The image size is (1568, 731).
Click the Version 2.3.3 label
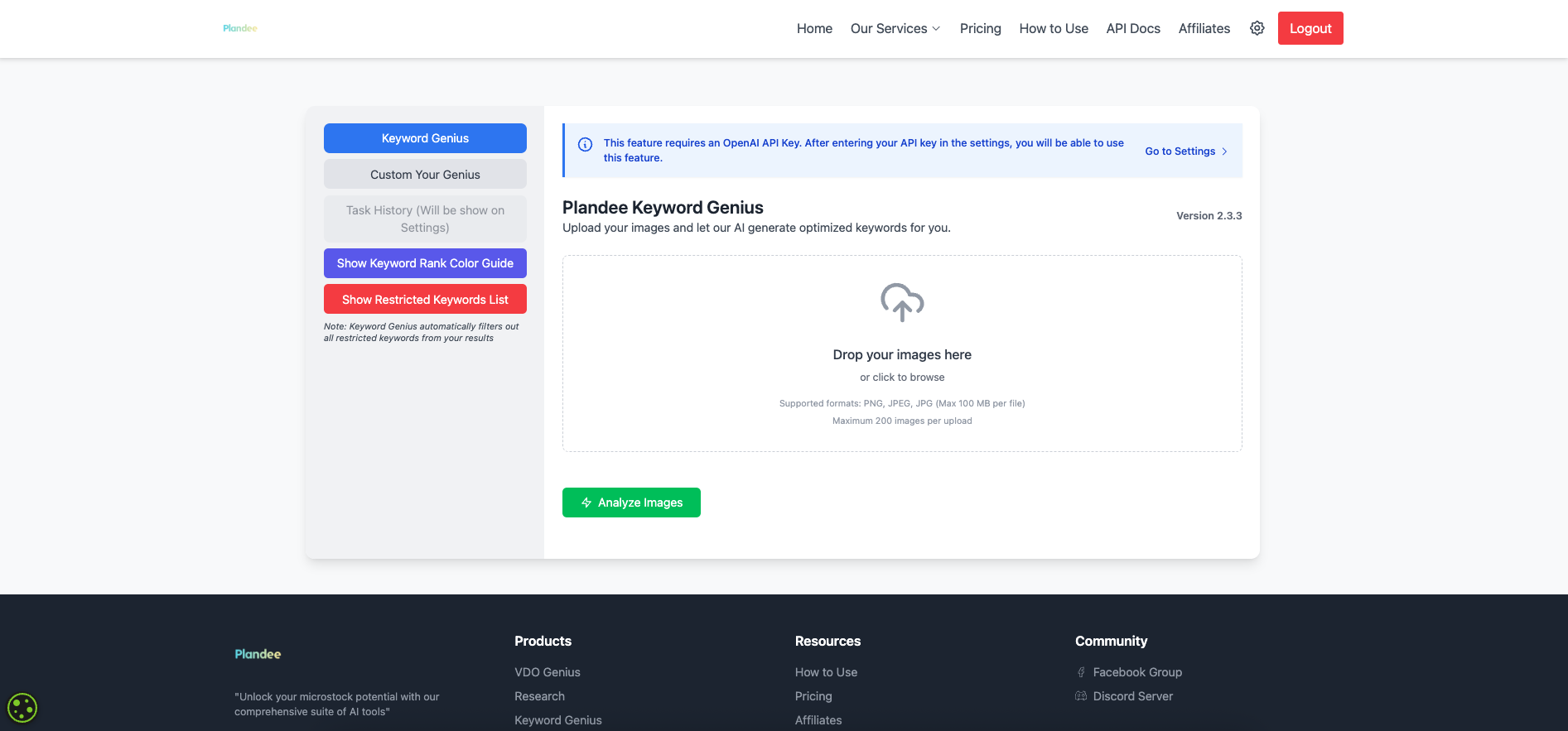1209,216
